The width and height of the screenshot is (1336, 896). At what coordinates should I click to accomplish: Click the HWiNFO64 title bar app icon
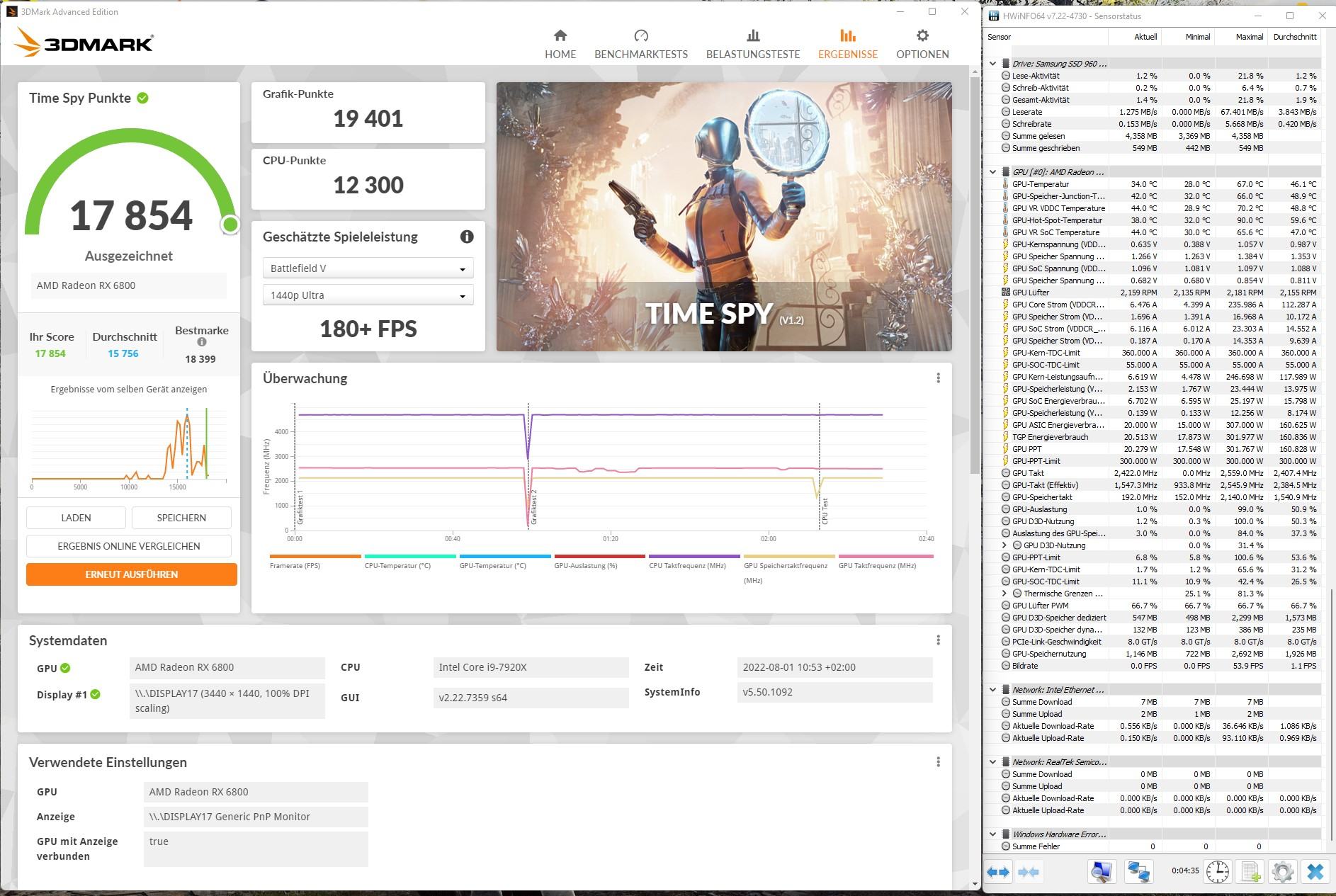[x=994, y=16]
